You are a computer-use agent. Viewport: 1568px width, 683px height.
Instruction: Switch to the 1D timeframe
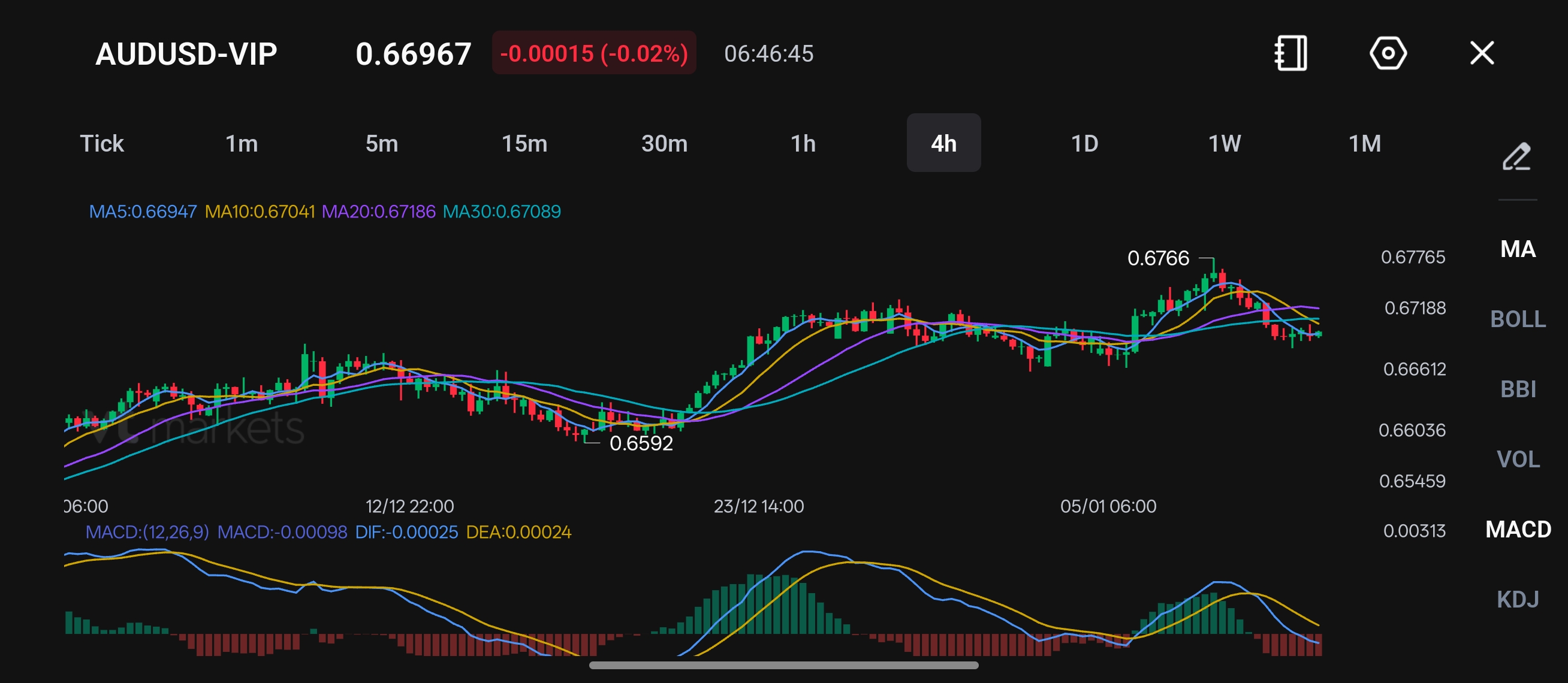(x=1084, y=144)
